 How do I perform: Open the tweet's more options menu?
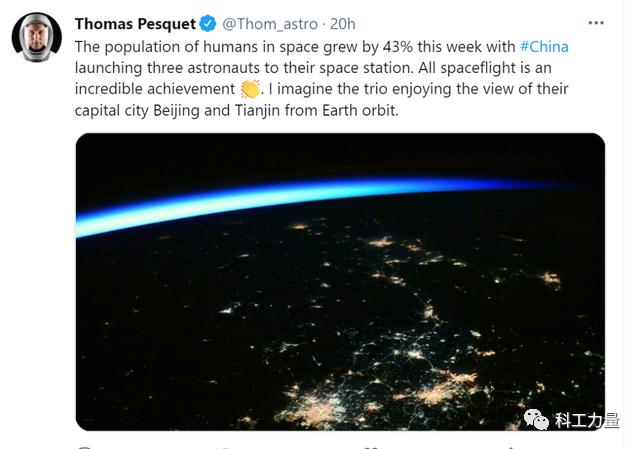596,22
